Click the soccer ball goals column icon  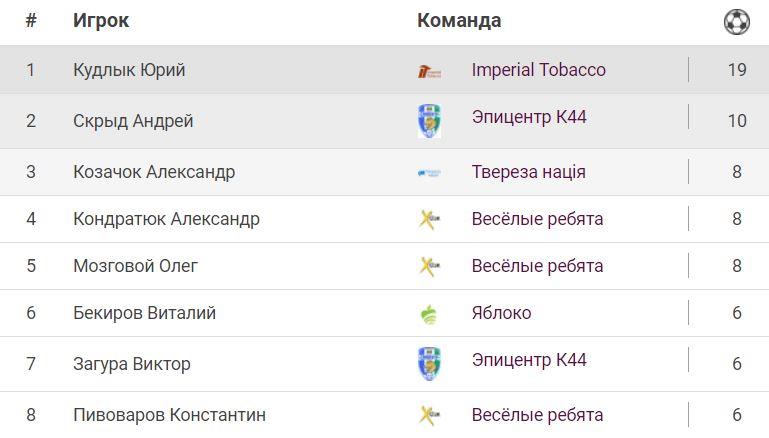pyautogui.click(x=736, y=22)
